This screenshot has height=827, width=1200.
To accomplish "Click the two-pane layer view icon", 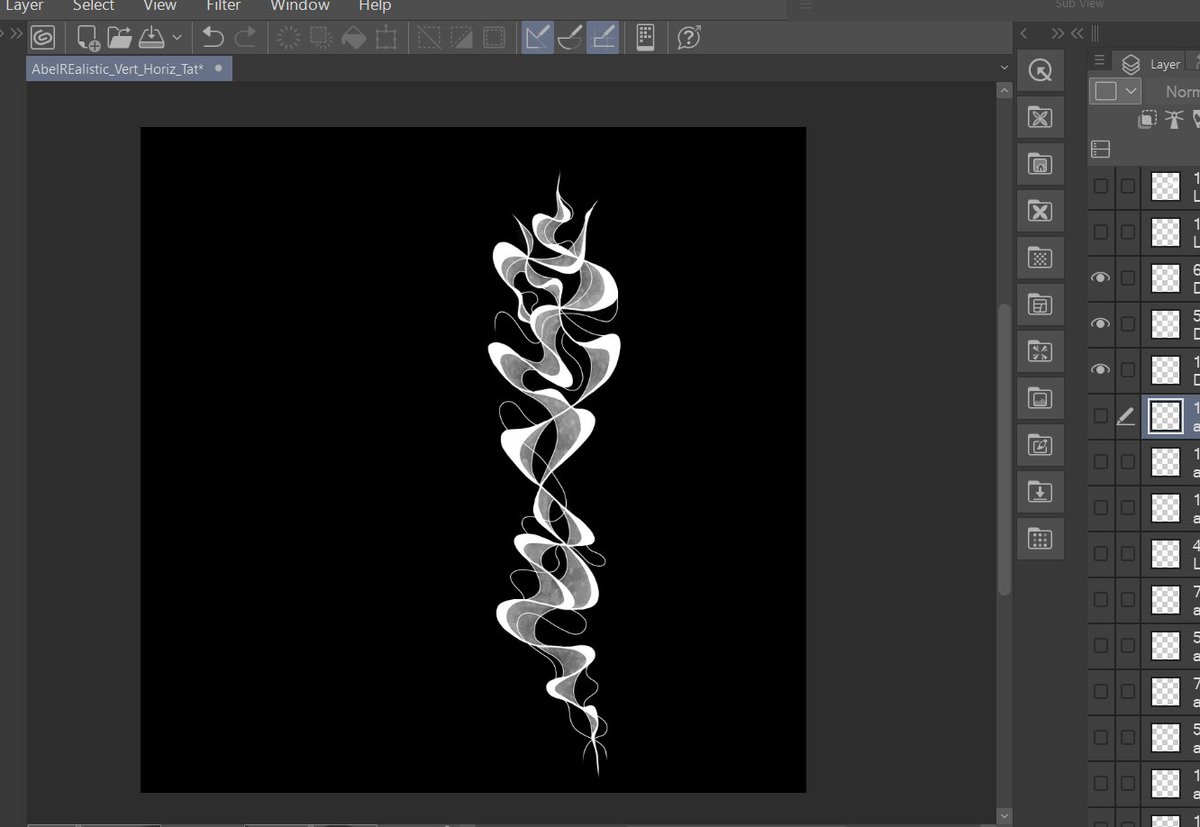I will [1101, 149].
